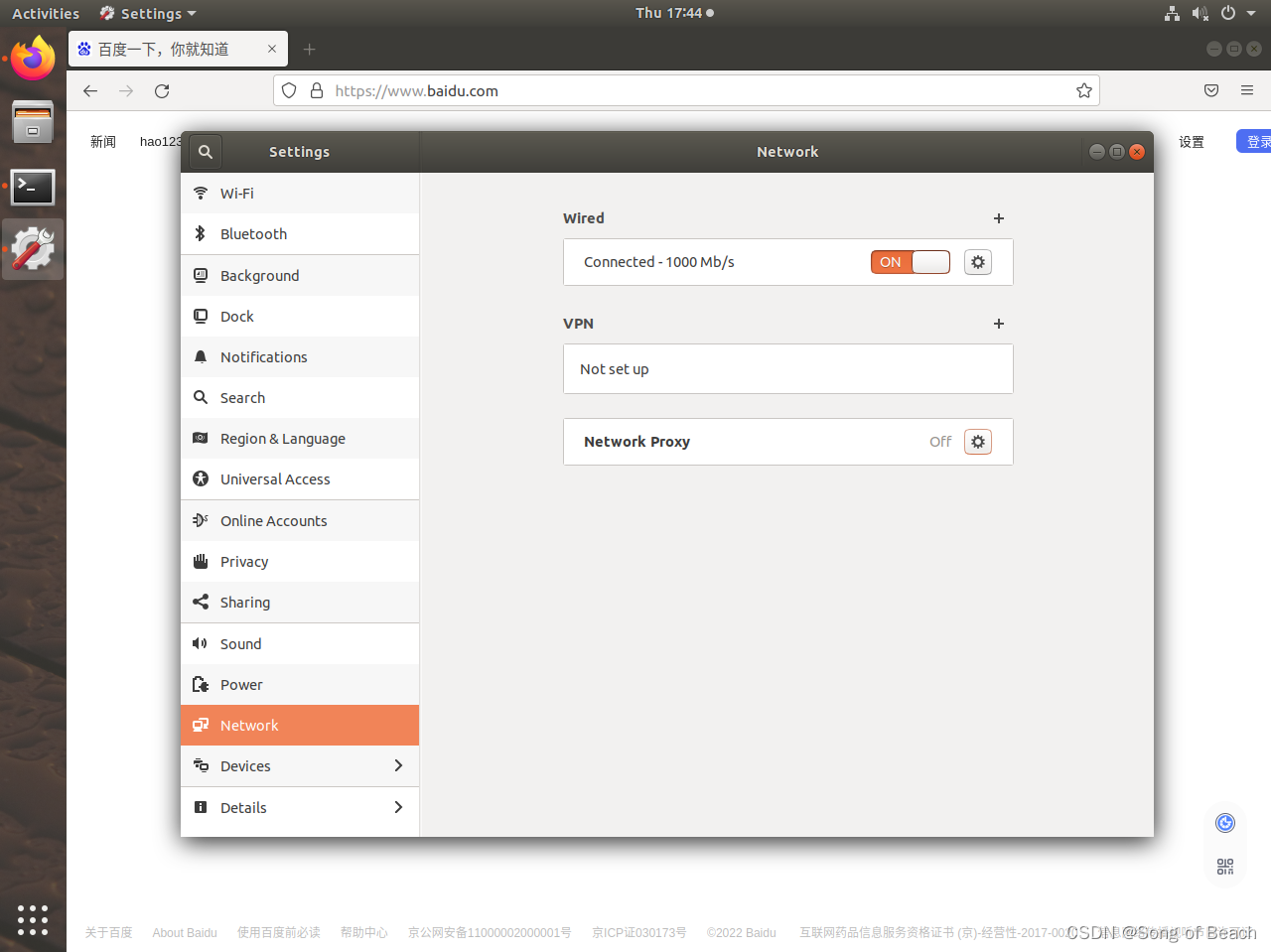This screenshot has width=1271, height=952.
Task: Click 关于百度 footer link
Action: [108, 933]
